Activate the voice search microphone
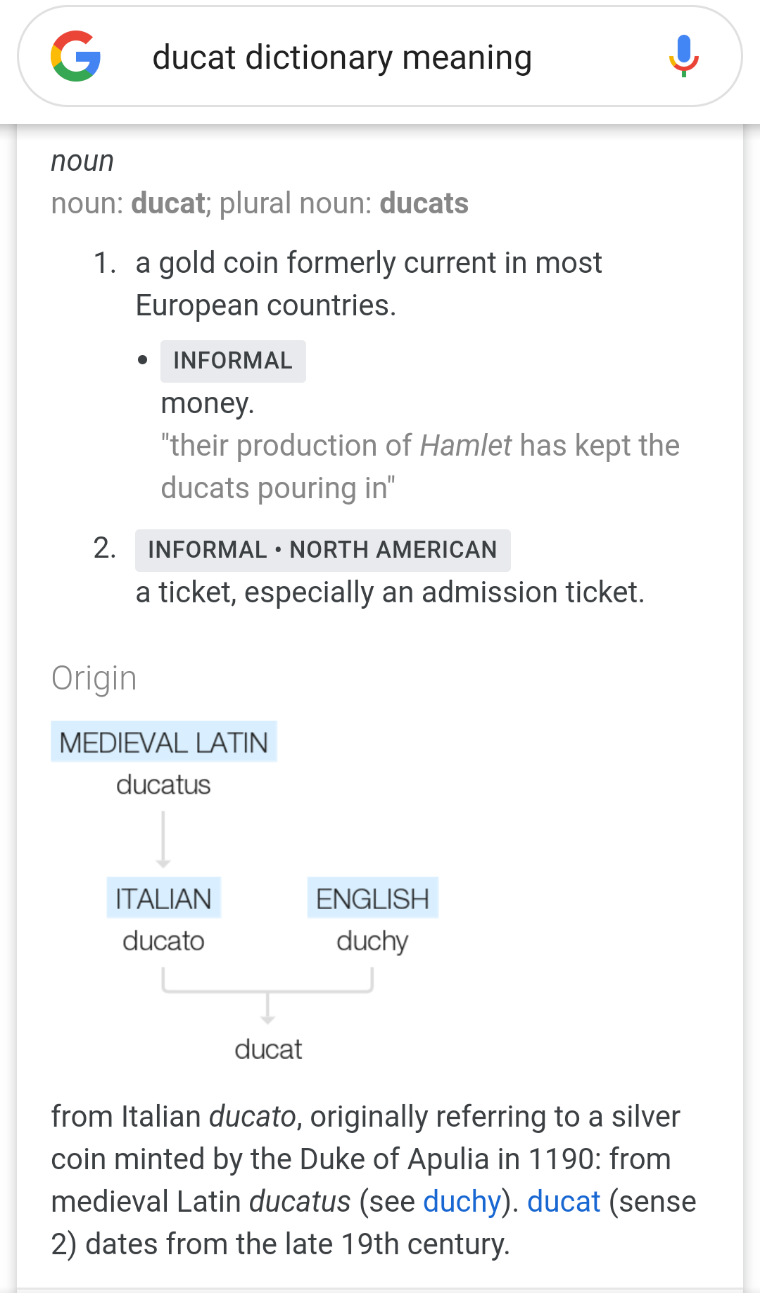 [x=684, y=57]
